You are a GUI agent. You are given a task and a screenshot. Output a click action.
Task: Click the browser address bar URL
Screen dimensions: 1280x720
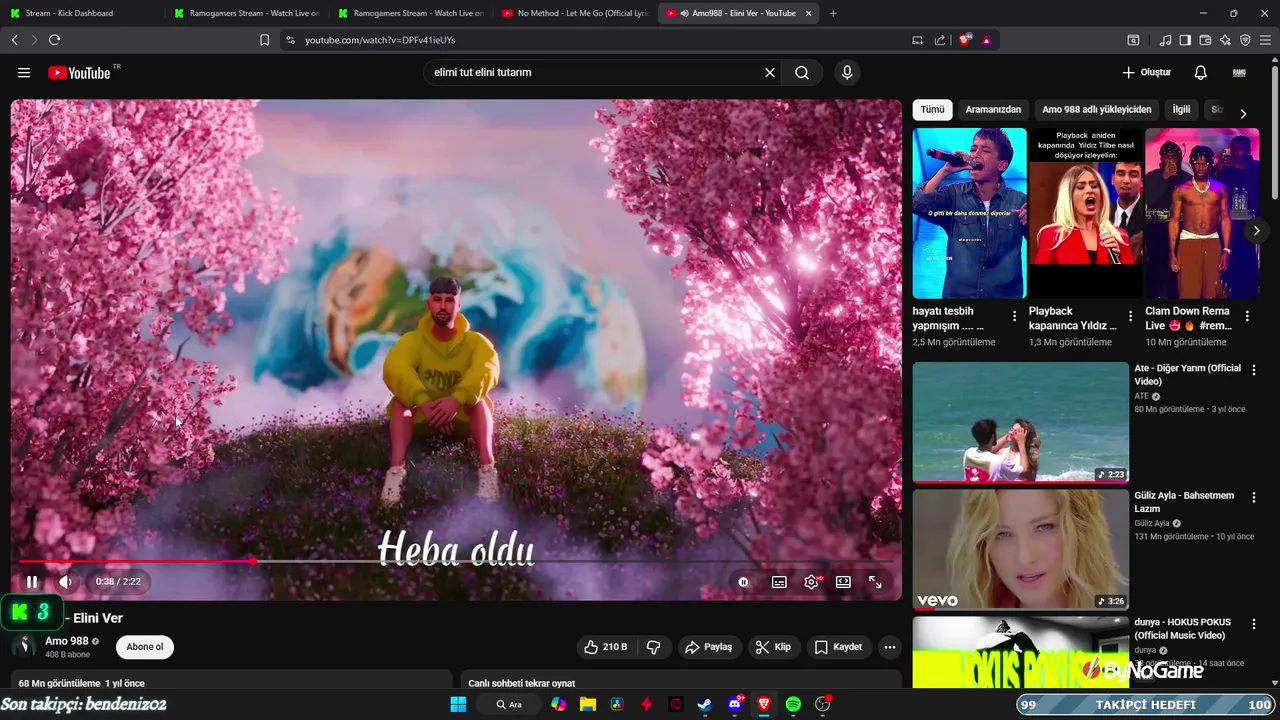click(x=380, y=40)
